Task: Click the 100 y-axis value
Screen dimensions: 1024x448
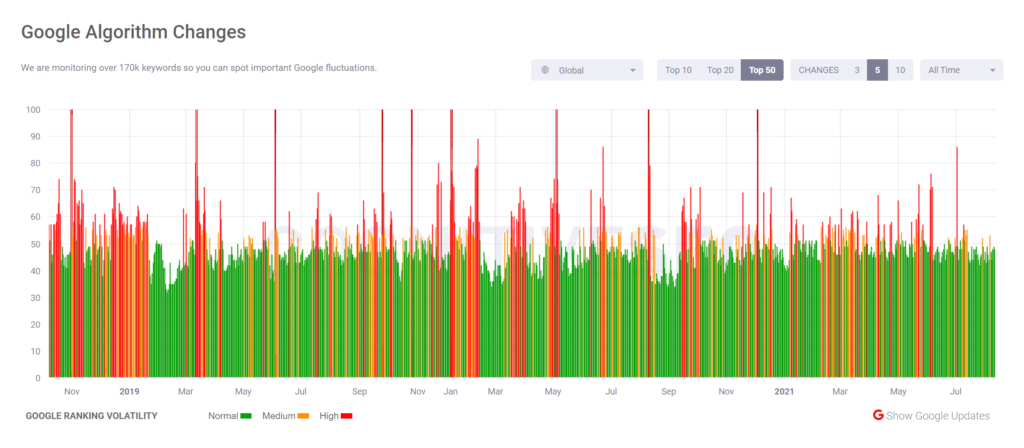Action: (34, 110)
